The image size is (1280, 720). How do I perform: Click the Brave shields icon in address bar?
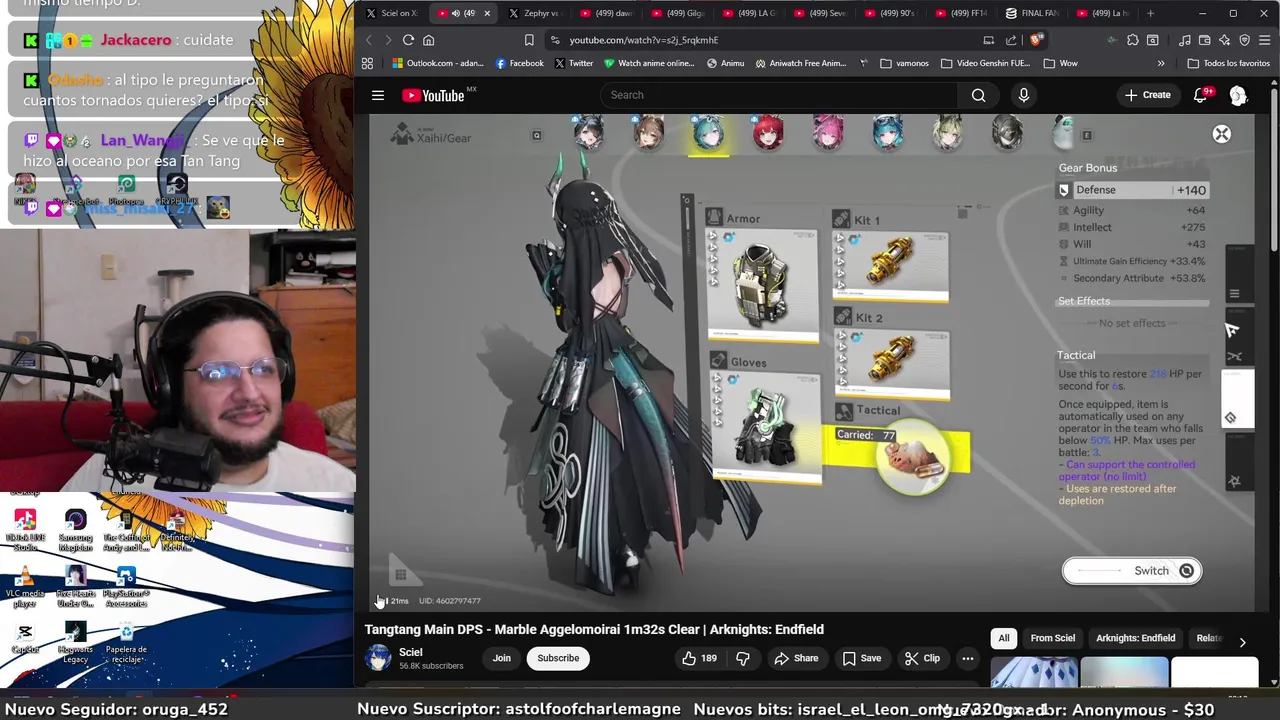[1037, 40]
